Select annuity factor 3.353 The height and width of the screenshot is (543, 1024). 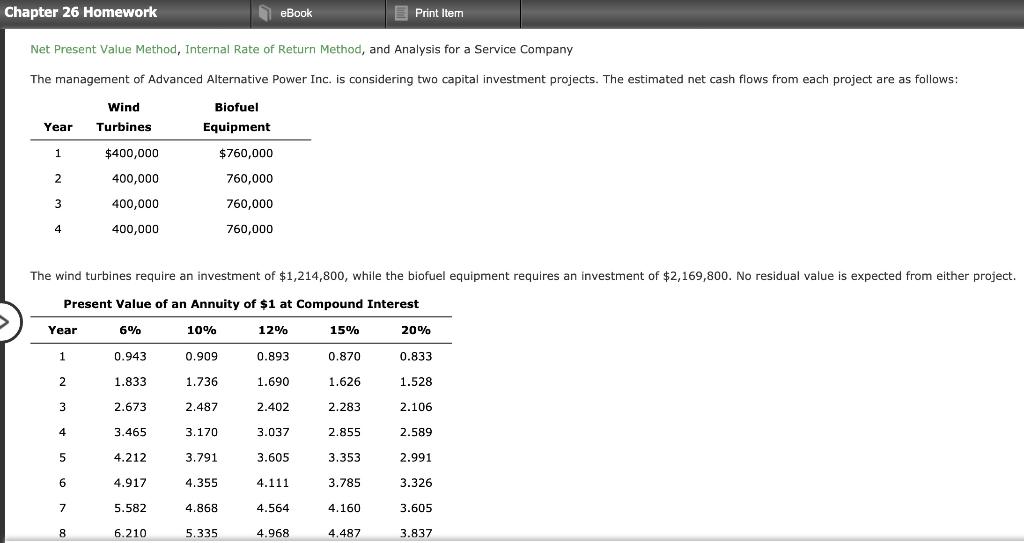(344, 458)
